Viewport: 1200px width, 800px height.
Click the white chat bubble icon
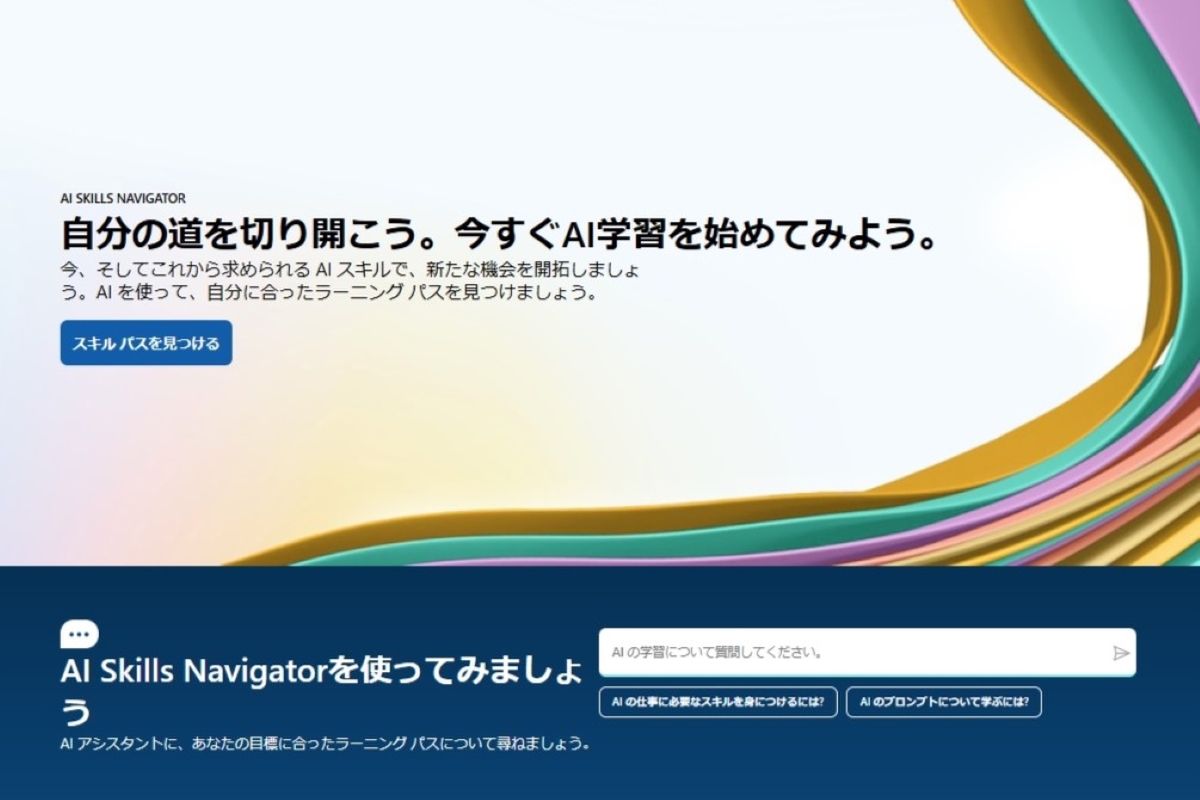click(79, 634)
